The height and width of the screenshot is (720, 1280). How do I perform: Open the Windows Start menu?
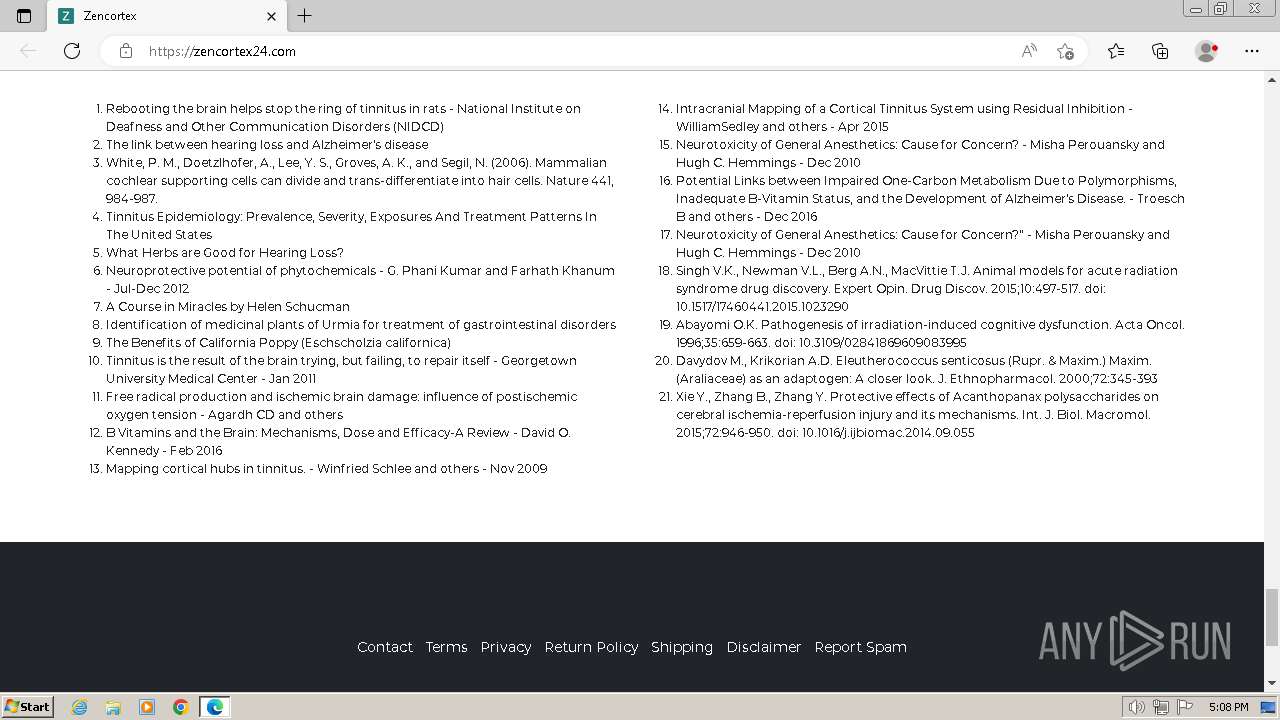tap(27, 706)
